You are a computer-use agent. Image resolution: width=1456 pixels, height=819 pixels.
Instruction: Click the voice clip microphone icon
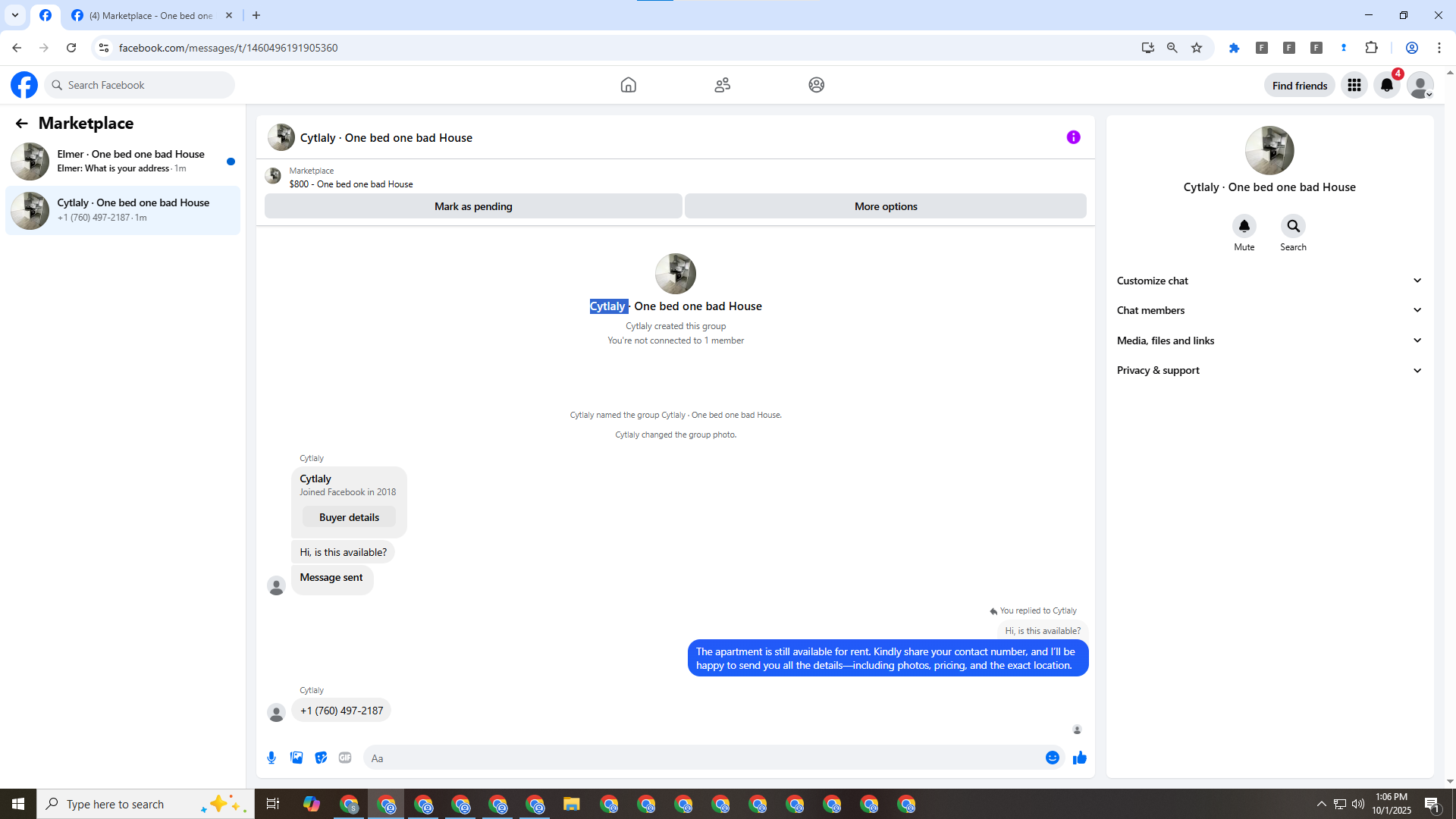(x=271, y=758)
